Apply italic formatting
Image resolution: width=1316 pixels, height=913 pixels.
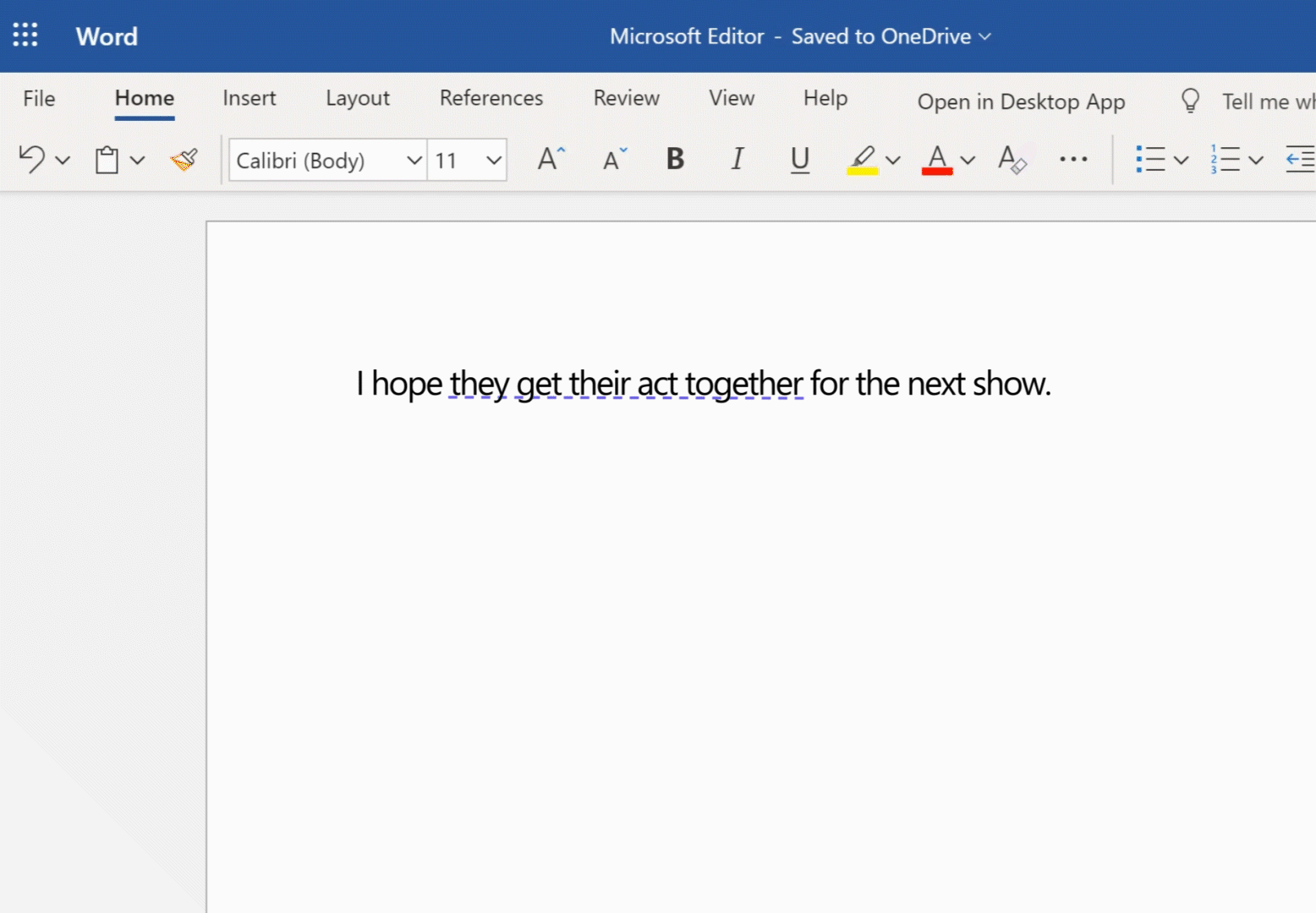coord(737,159)
